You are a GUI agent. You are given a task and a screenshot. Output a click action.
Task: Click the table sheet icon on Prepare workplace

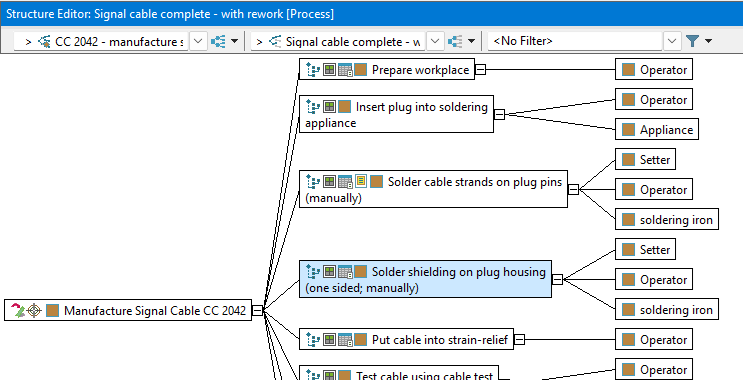pyautogui.click(x=345, y=70)
